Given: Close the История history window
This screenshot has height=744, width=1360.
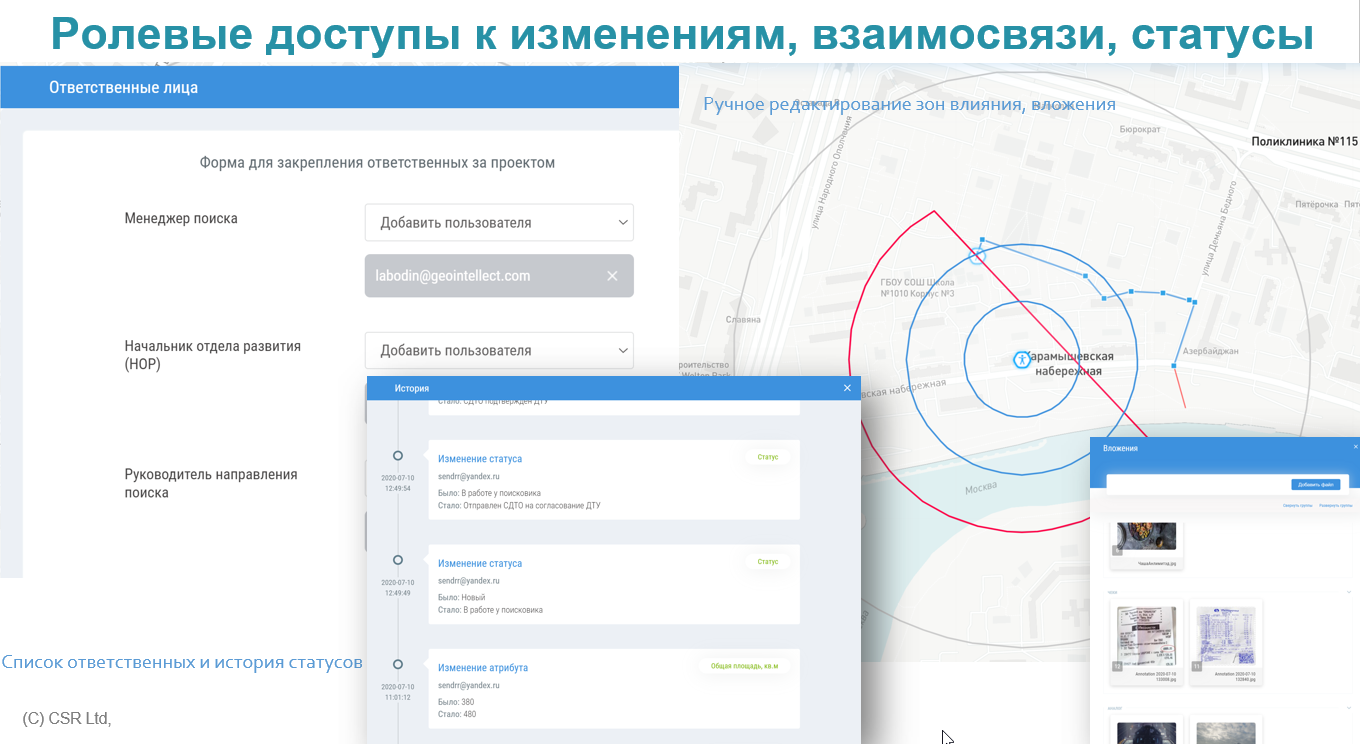Looking at the screenshot, I should click(x=847, y=388).
